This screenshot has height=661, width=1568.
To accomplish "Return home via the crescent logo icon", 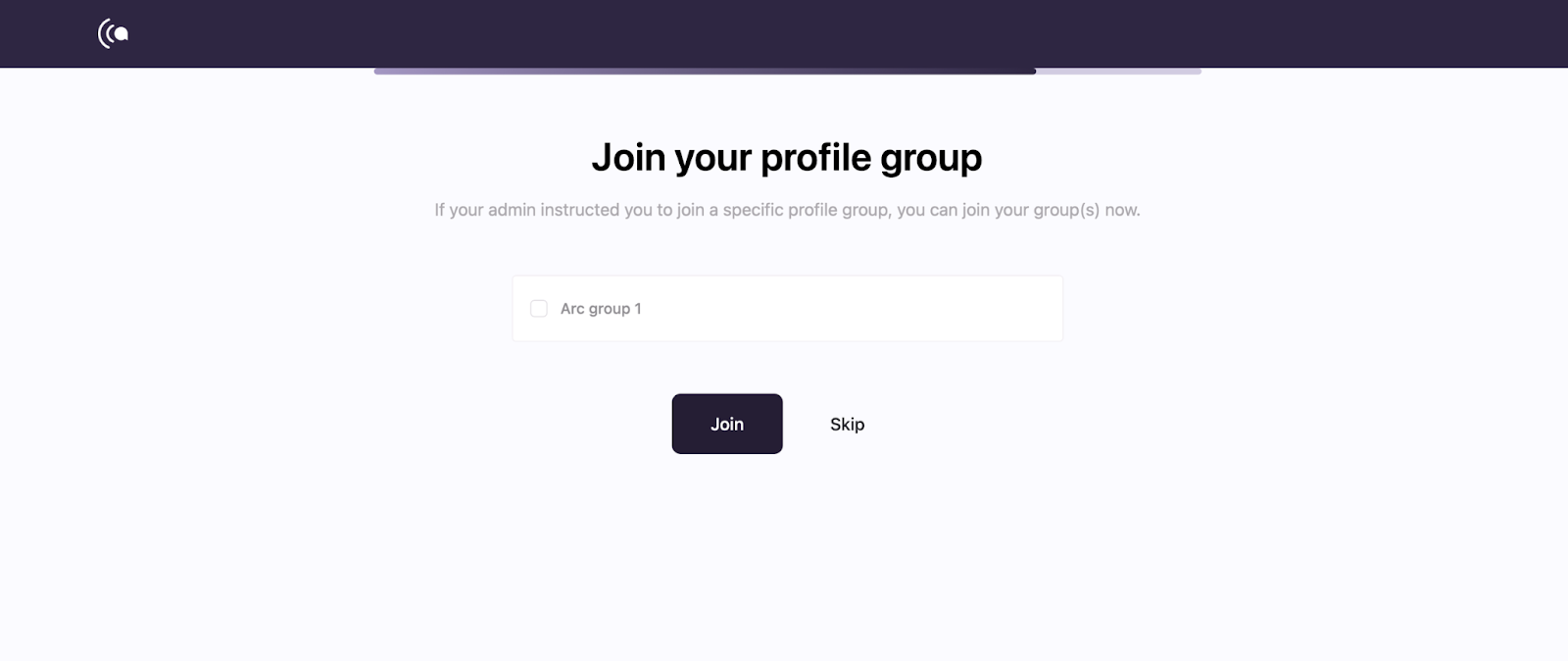I will (x=114, y=33).
